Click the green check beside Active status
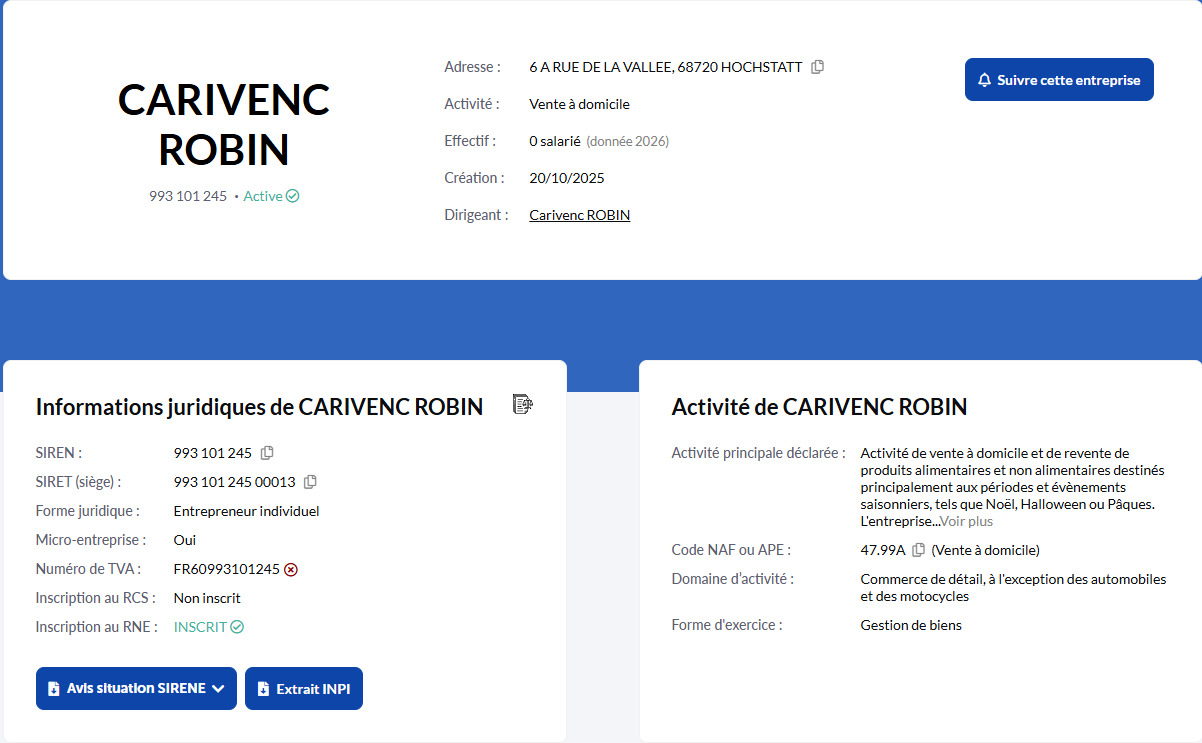Image resolution: width=1202 pixels, height=743 pixels. pyautogui.click(x=294, y=195)
